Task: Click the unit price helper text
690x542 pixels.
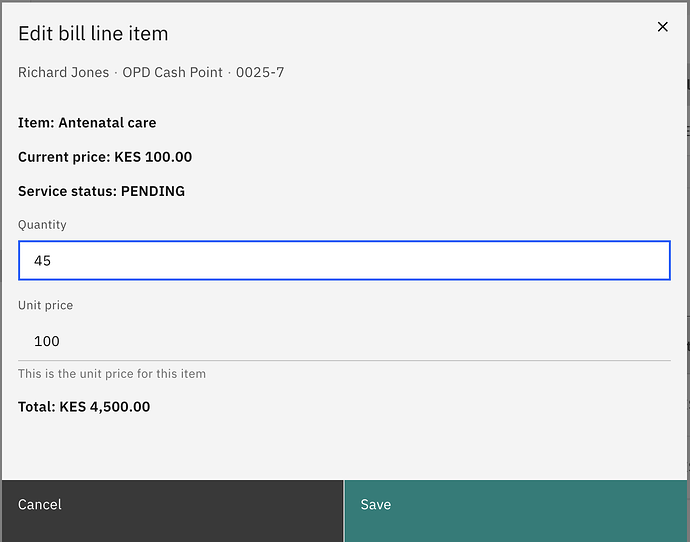Action: click(112, 374)
